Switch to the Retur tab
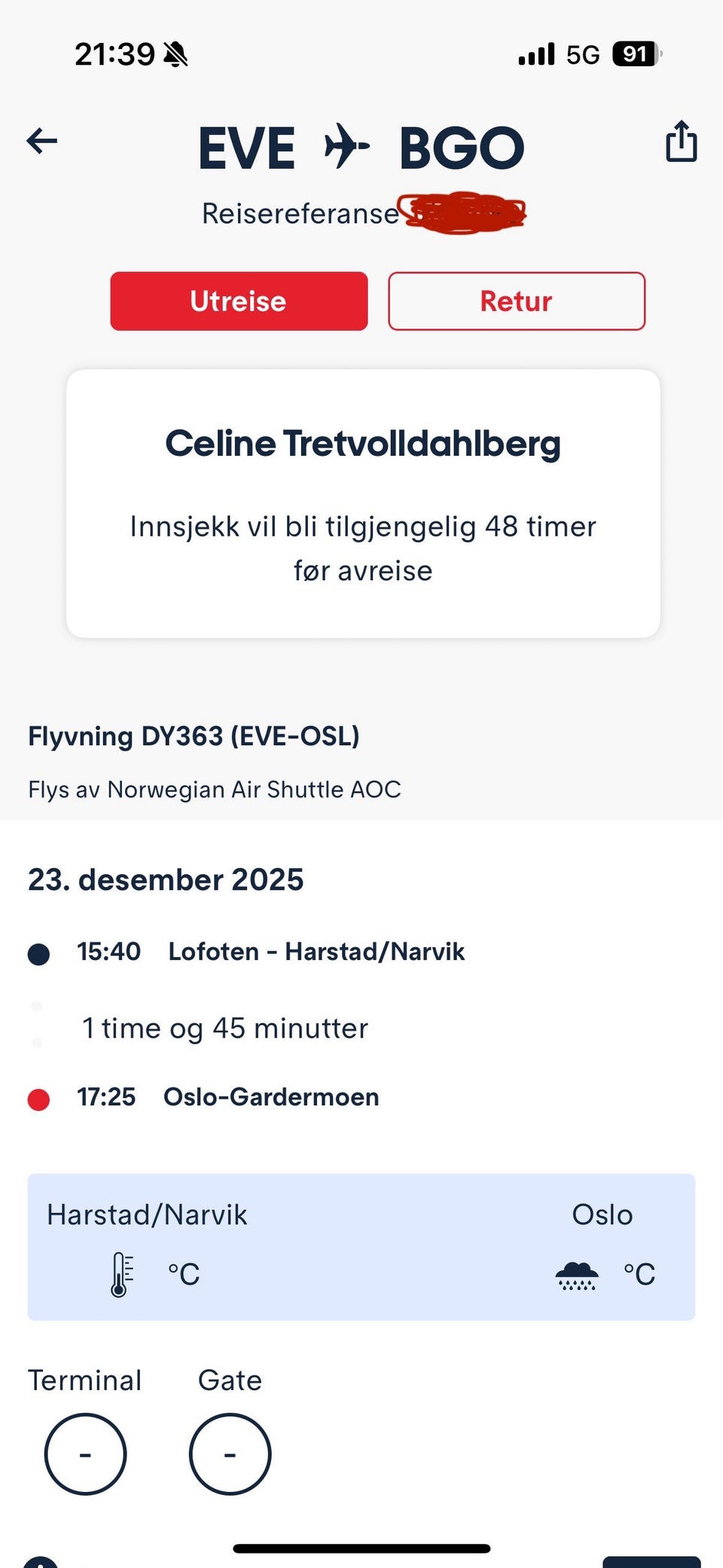 coord(516,301)
